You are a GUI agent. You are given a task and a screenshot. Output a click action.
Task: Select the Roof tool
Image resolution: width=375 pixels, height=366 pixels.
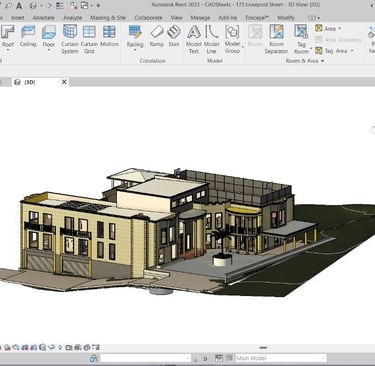point(8,37)
